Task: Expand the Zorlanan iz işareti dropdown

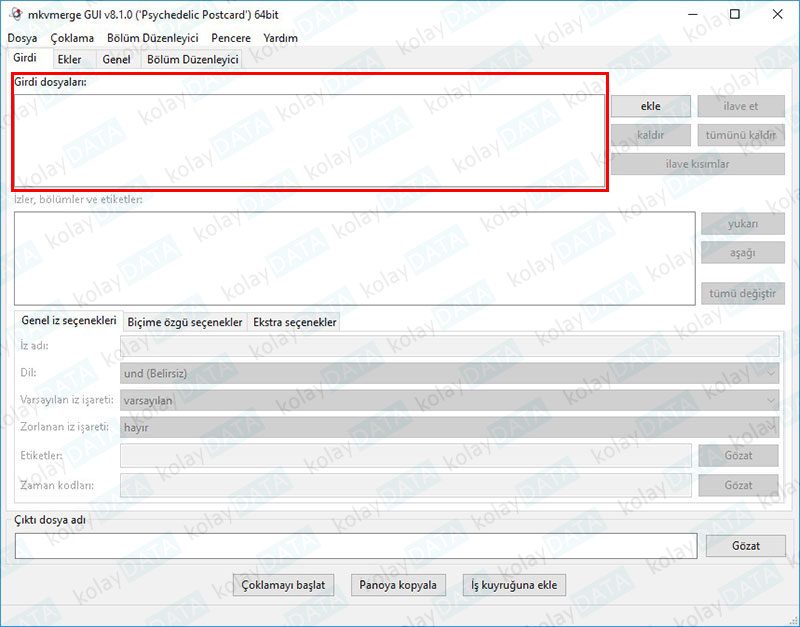Action: [448, 427]
